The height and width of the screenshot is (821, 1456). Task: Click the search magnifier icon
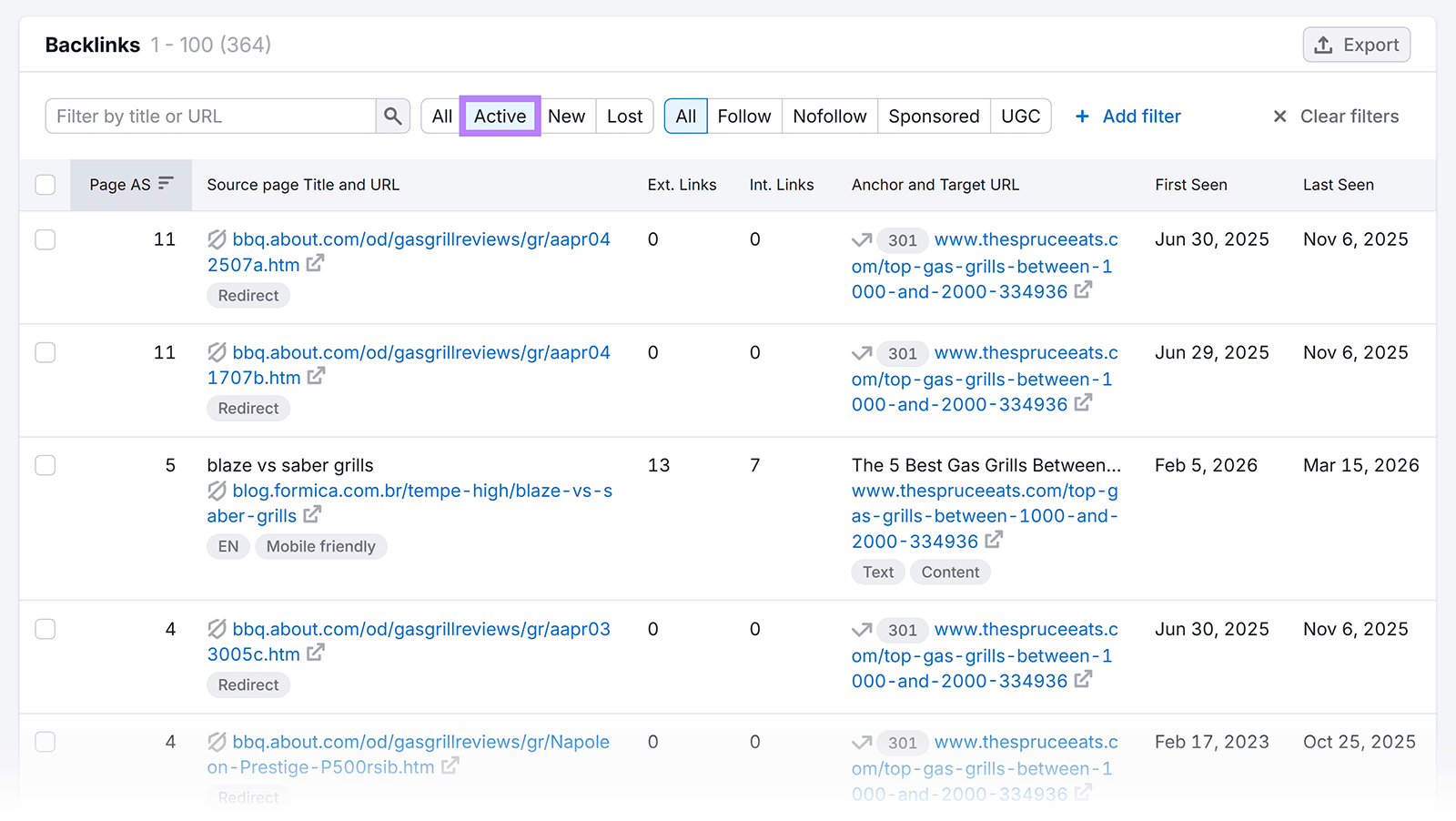point(393,116)
